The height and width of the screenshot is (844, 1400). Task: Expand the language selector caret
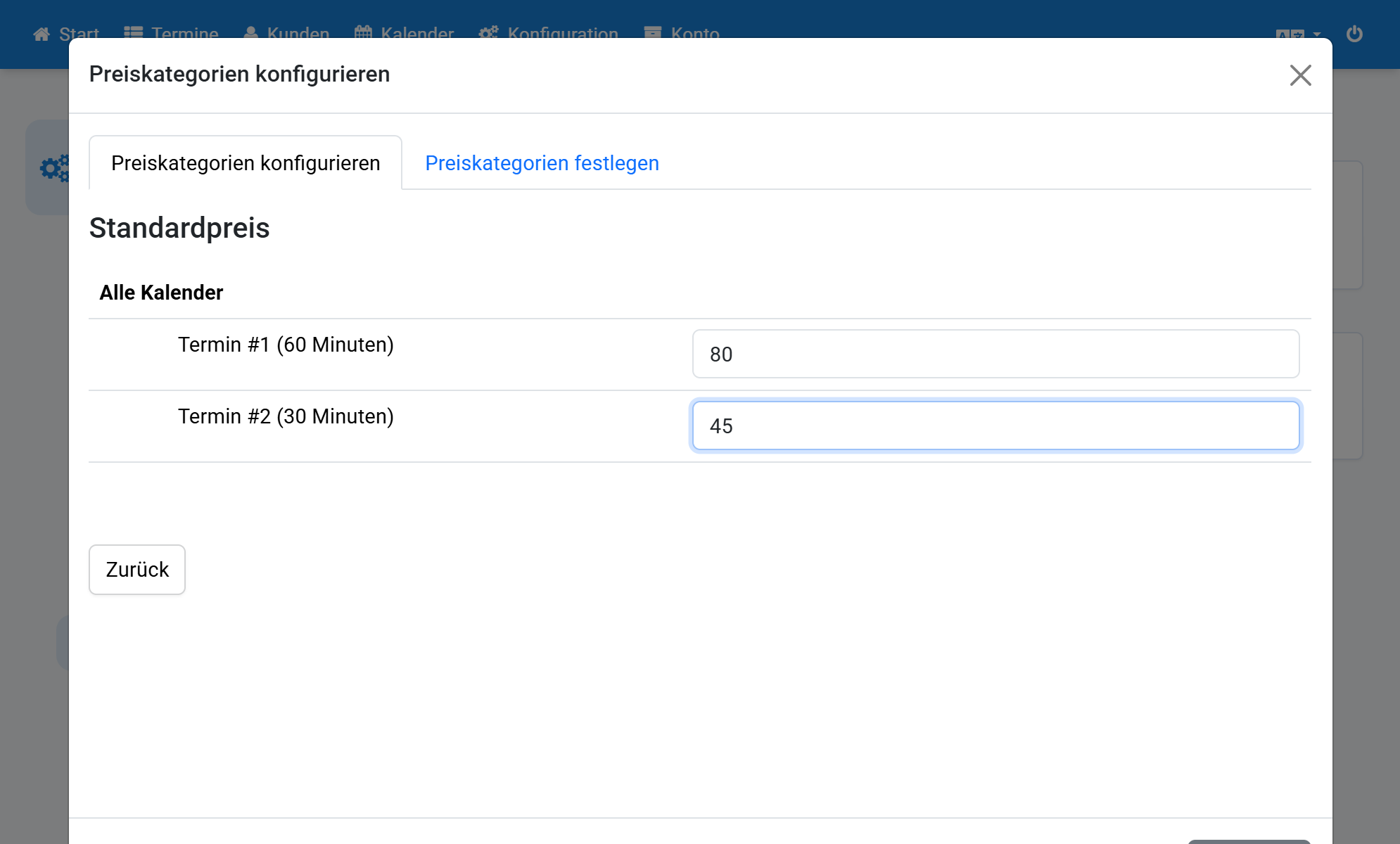pyautogui.click(x=1317, y=34)
